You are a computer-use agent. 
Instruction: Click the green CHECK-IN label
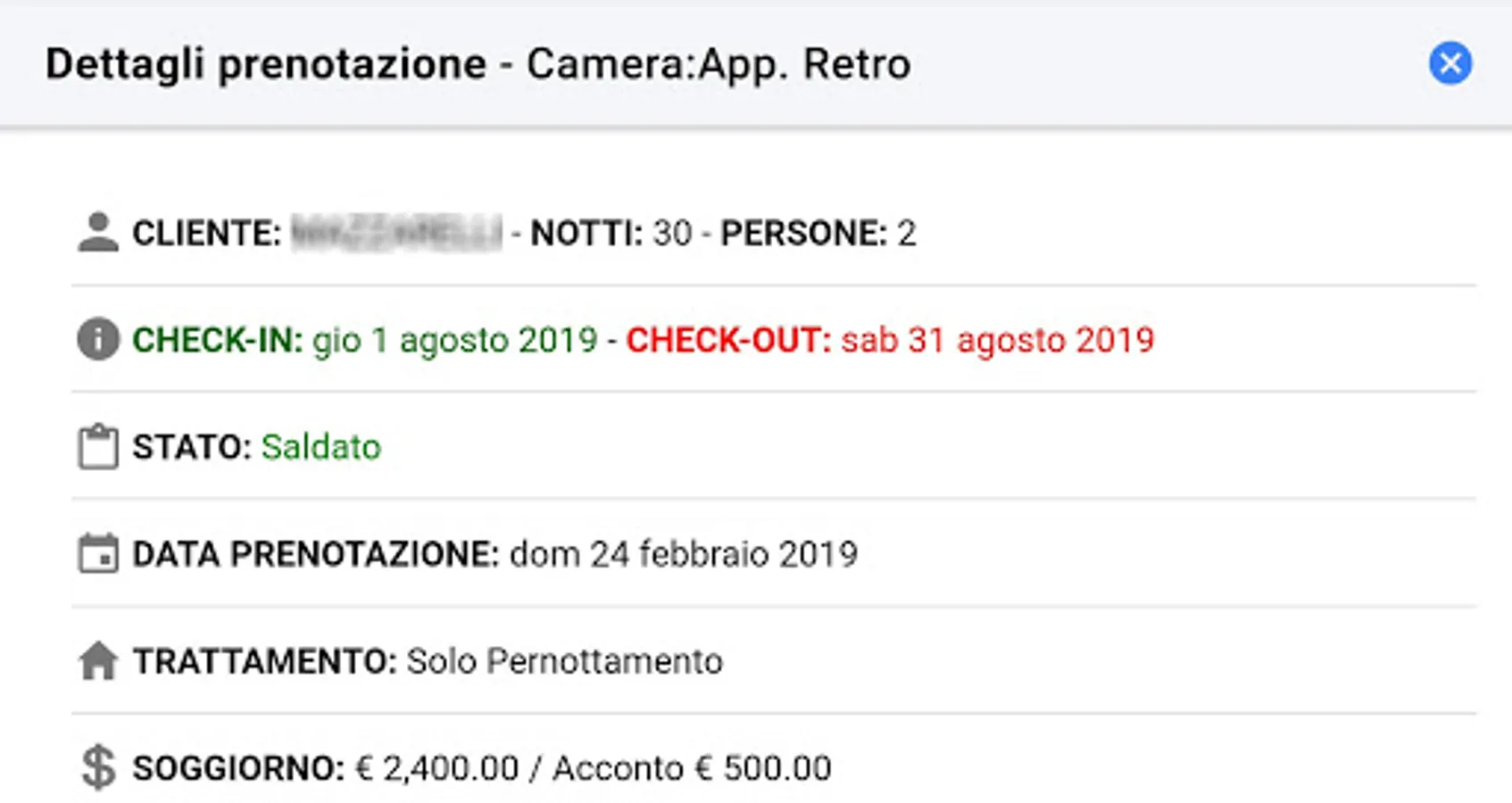[218, 340]
